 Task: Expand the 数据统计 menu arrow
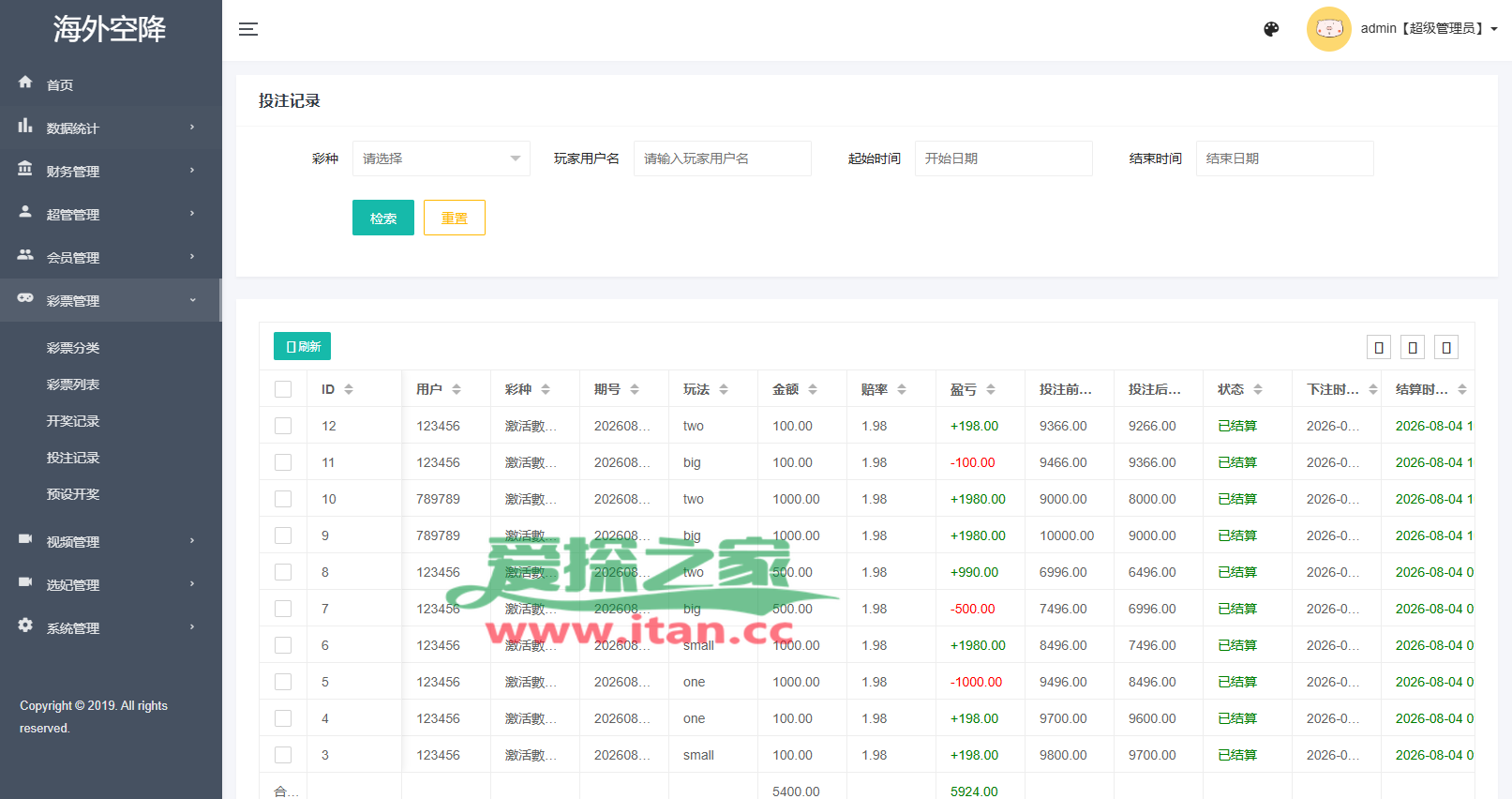pos(192,128)
